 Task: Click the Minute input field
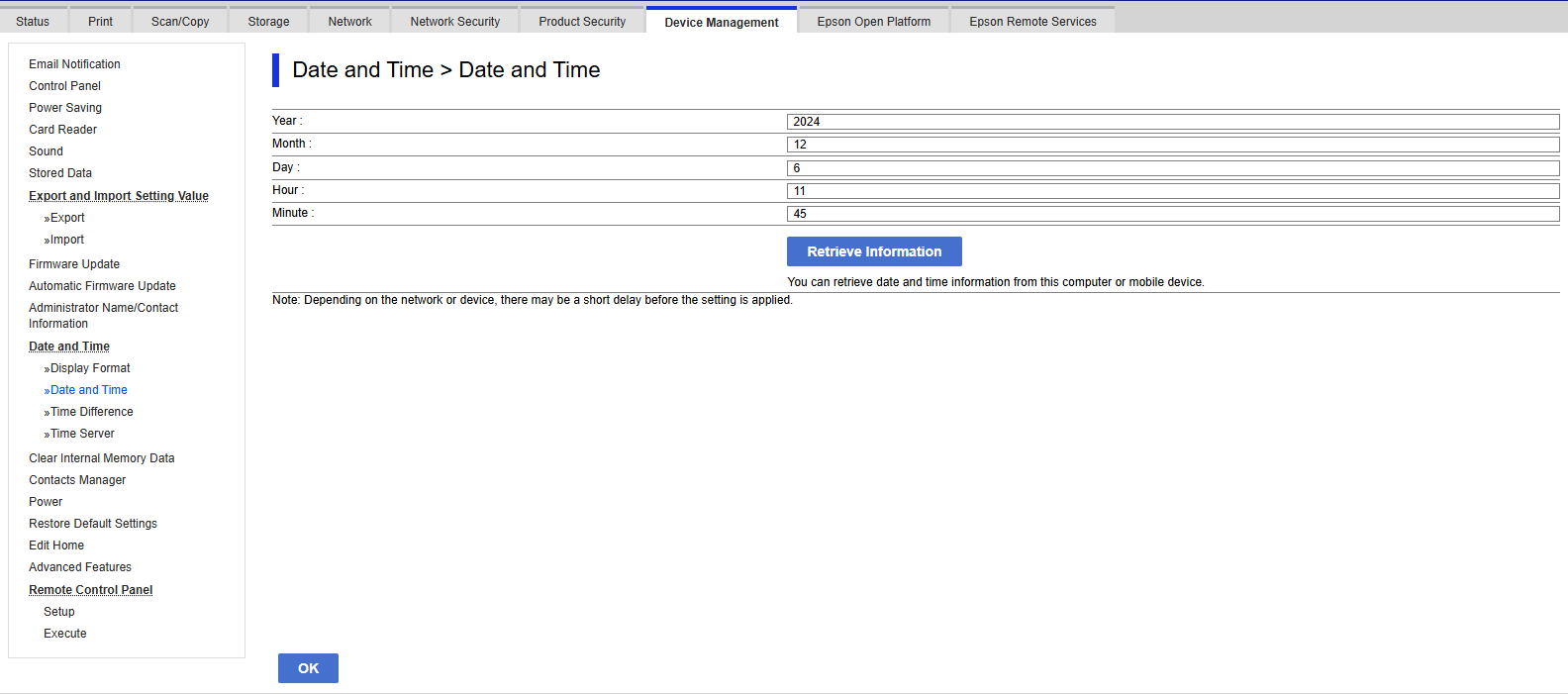[x=1172, y=214]
